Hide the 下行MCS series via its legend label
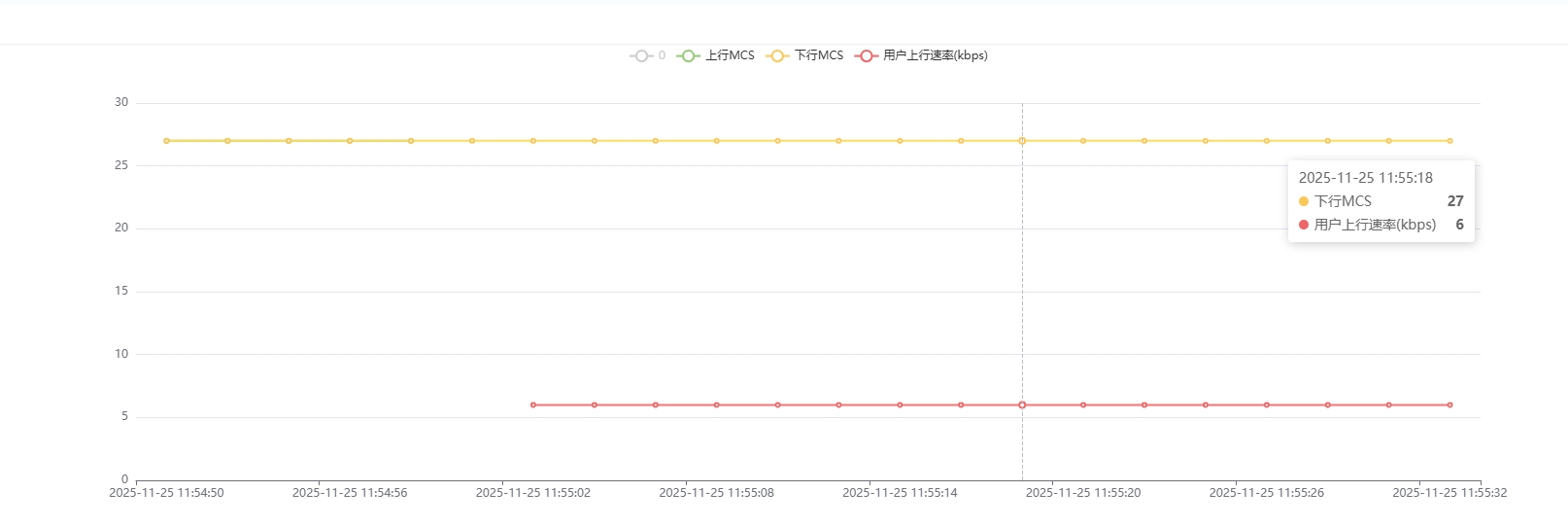This screenshot has width=1568, height=527. click(x=819, y=56)
